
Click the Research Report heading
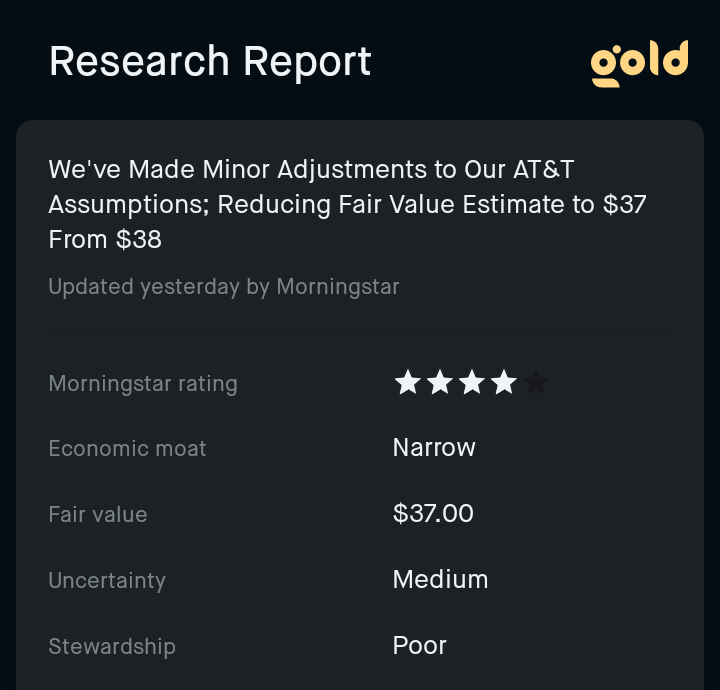coord(210,61)
